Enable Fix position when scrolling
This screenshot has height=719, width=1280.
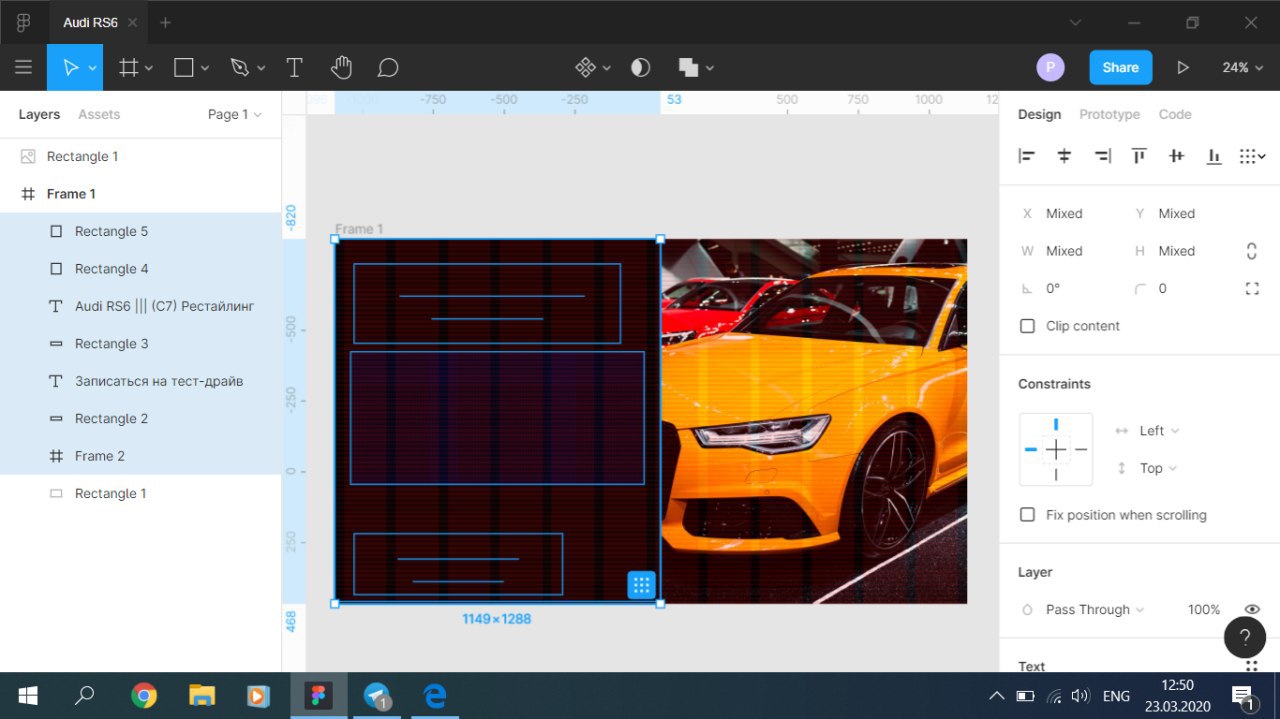point(1027,515)
